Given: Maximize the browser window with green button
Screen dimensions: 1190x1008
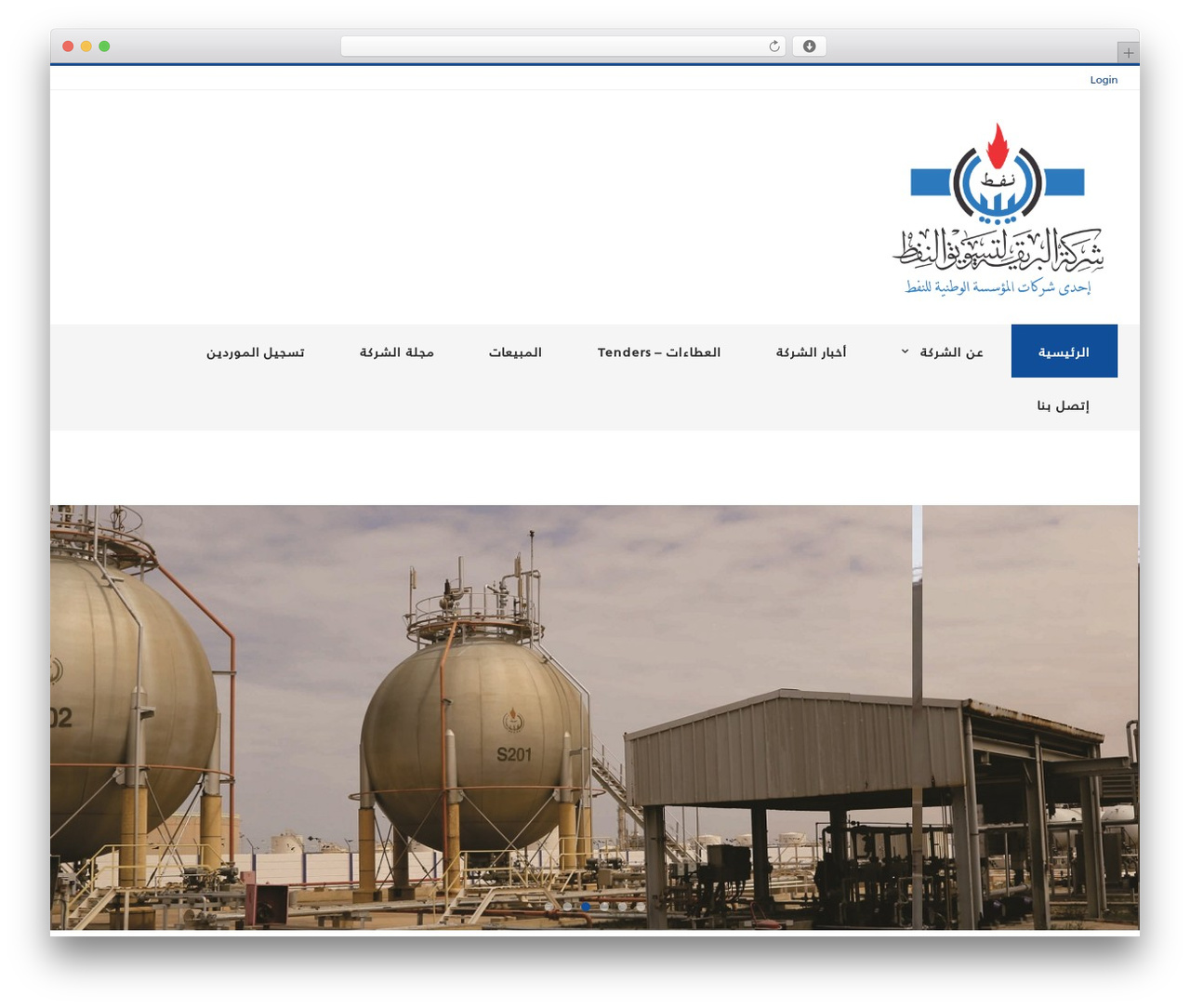Looking at the screenshot, I should click(104, 46).
